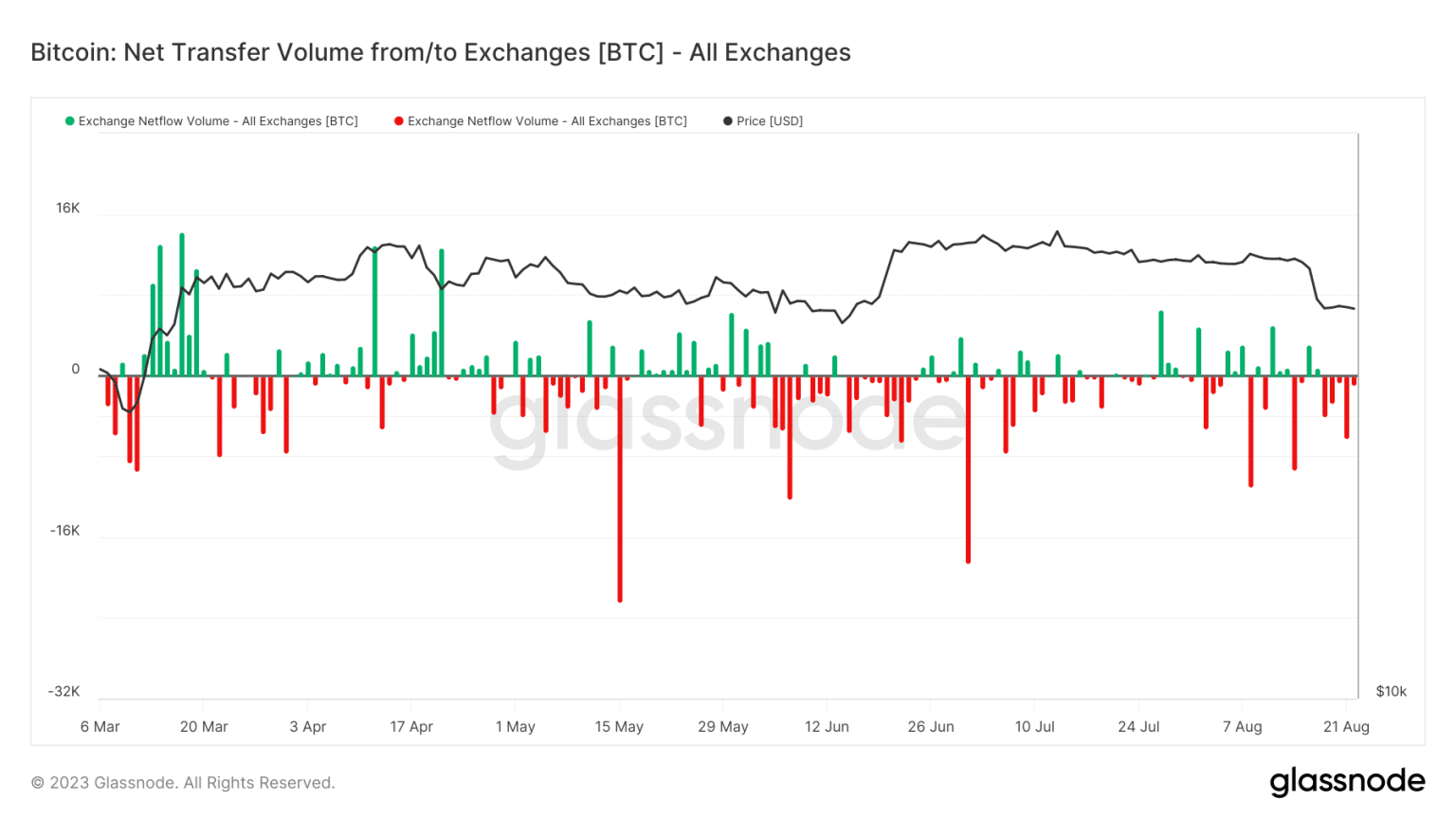The height and width of the screenshot is (819, 1456).
Task: Click the -32K y-axis label
Action: pos(64,692)
